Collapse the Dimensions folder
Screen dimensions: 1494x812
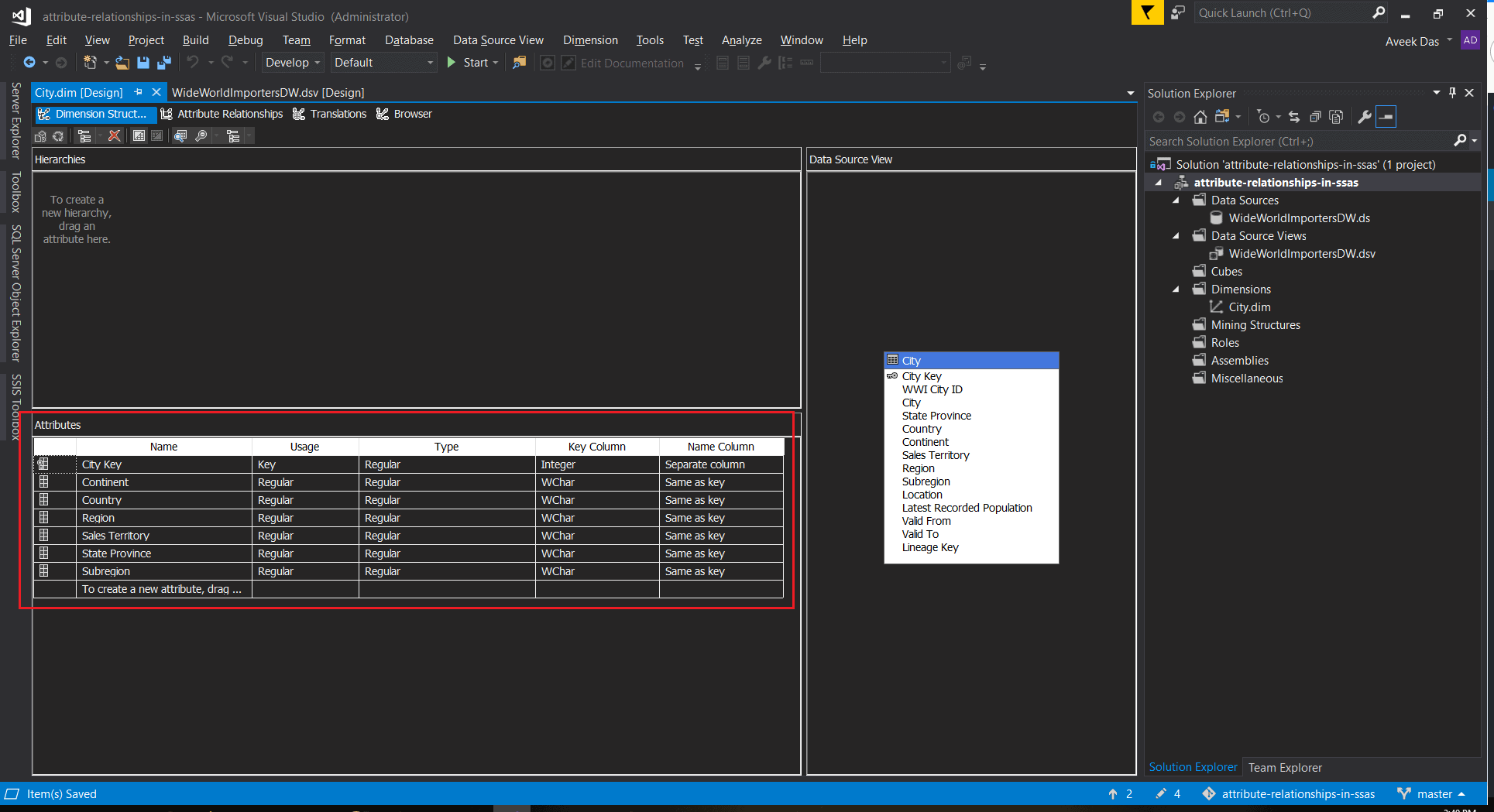1176,290
